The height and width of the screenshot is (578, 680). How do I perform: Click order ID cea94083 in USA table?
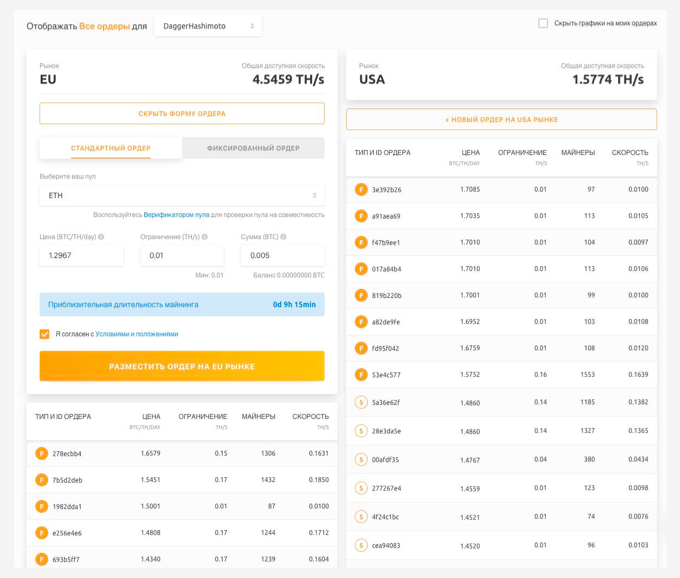pos(386,545)
